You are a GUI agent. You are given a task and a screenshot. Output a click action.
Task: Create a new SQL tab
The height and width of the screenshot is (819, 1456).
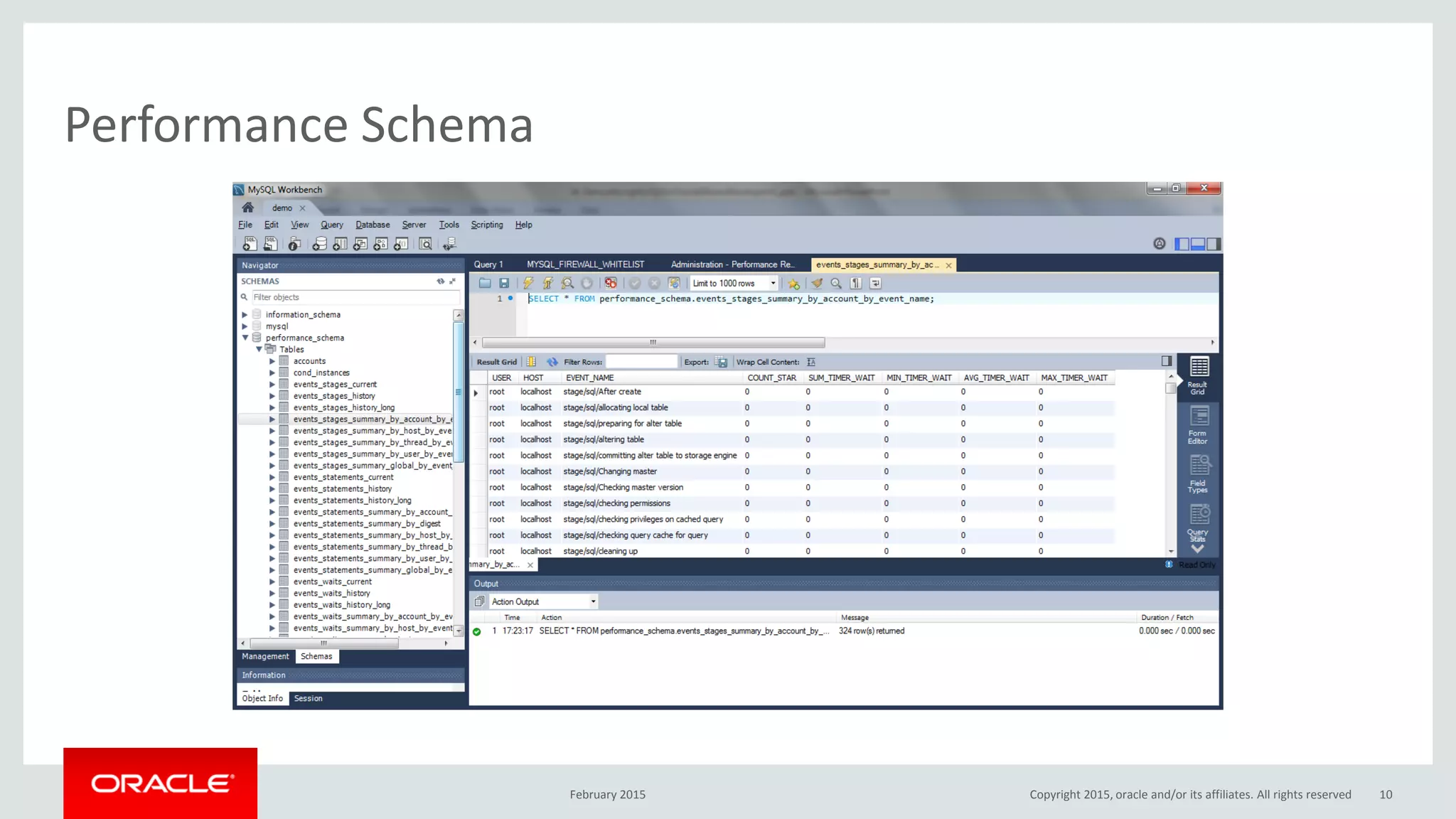pyautogui.click(x=250, y=244)
